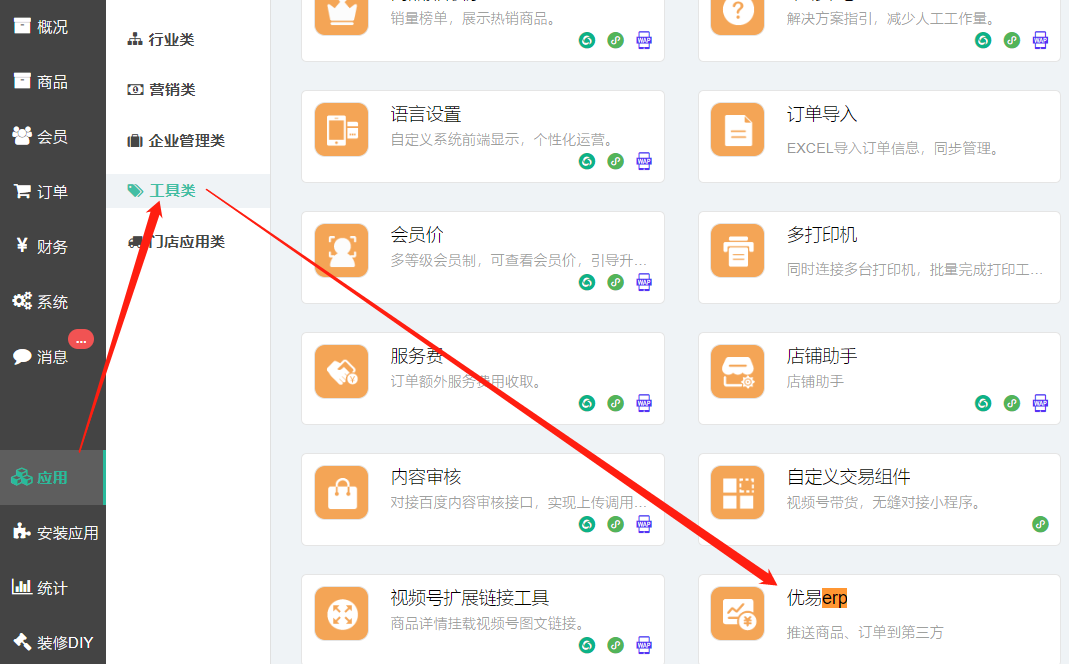Click the 多打印机 printer icon
The height and width of the screenshot is (664, 1069).
738,250
